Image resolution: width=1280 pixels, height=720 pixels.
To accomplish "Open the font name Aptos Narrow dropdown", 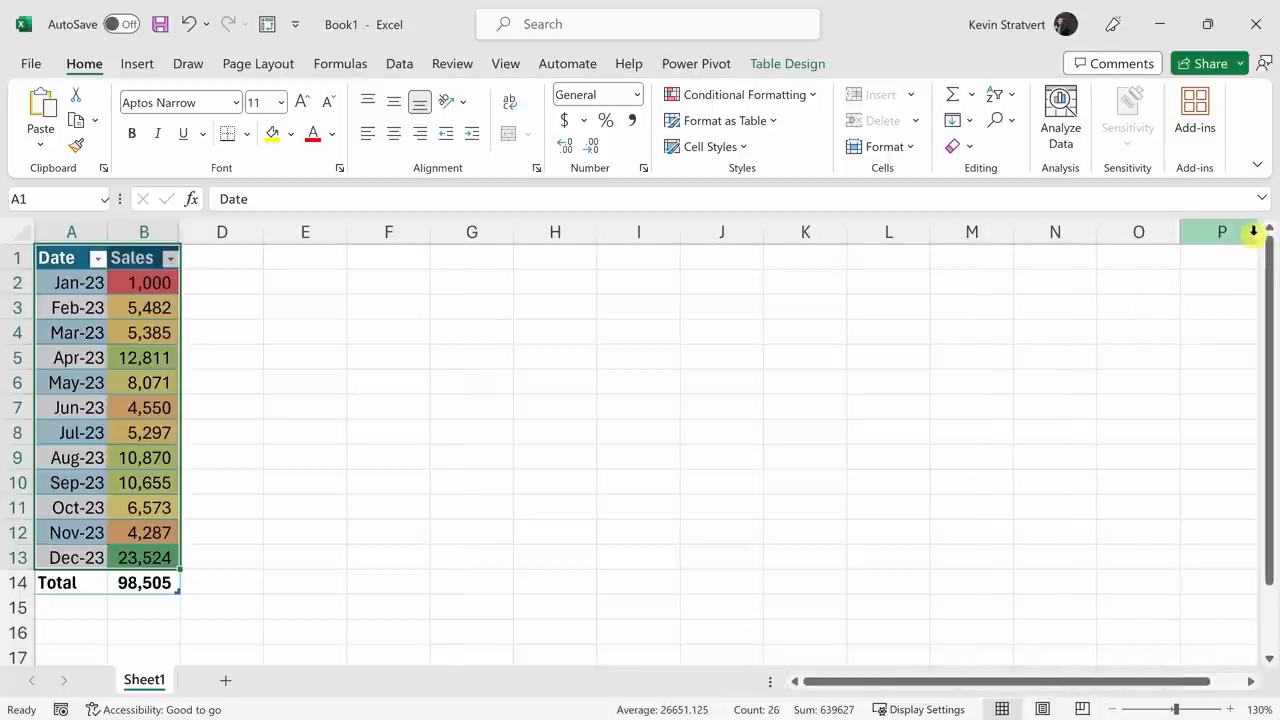I will 236,103.
